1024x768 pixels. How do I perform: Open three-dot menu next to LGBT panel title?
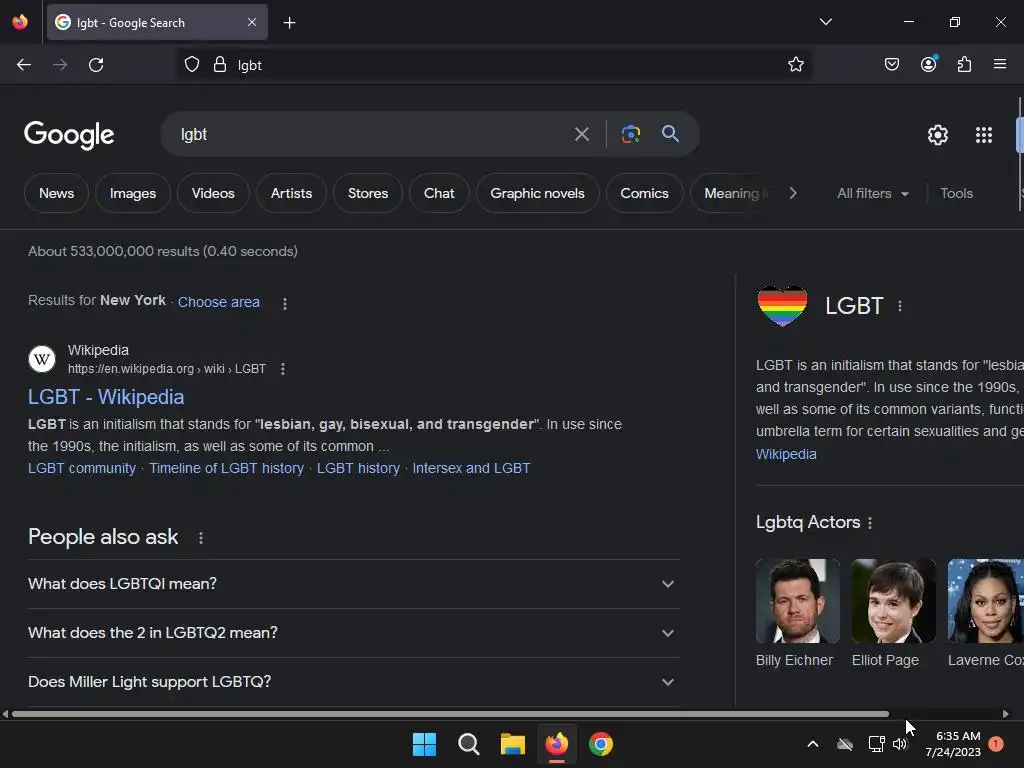(x=900, y=306)
